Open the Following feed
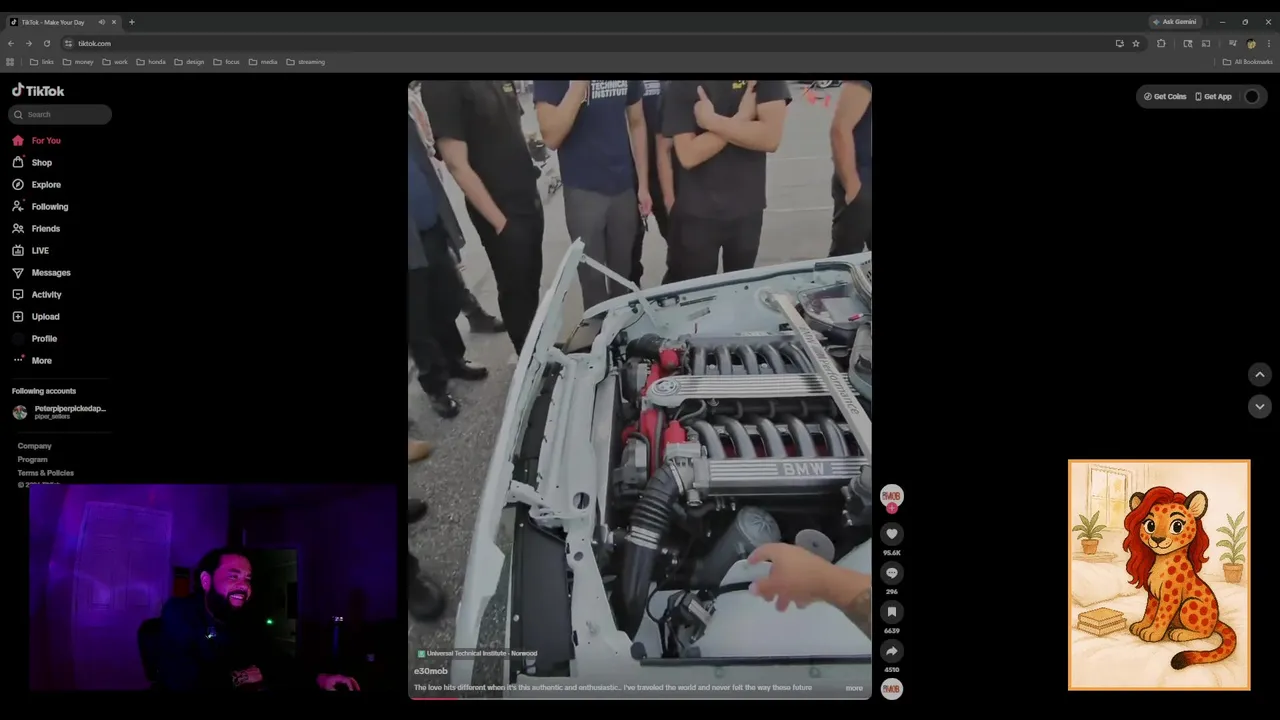 click(40, 207)
